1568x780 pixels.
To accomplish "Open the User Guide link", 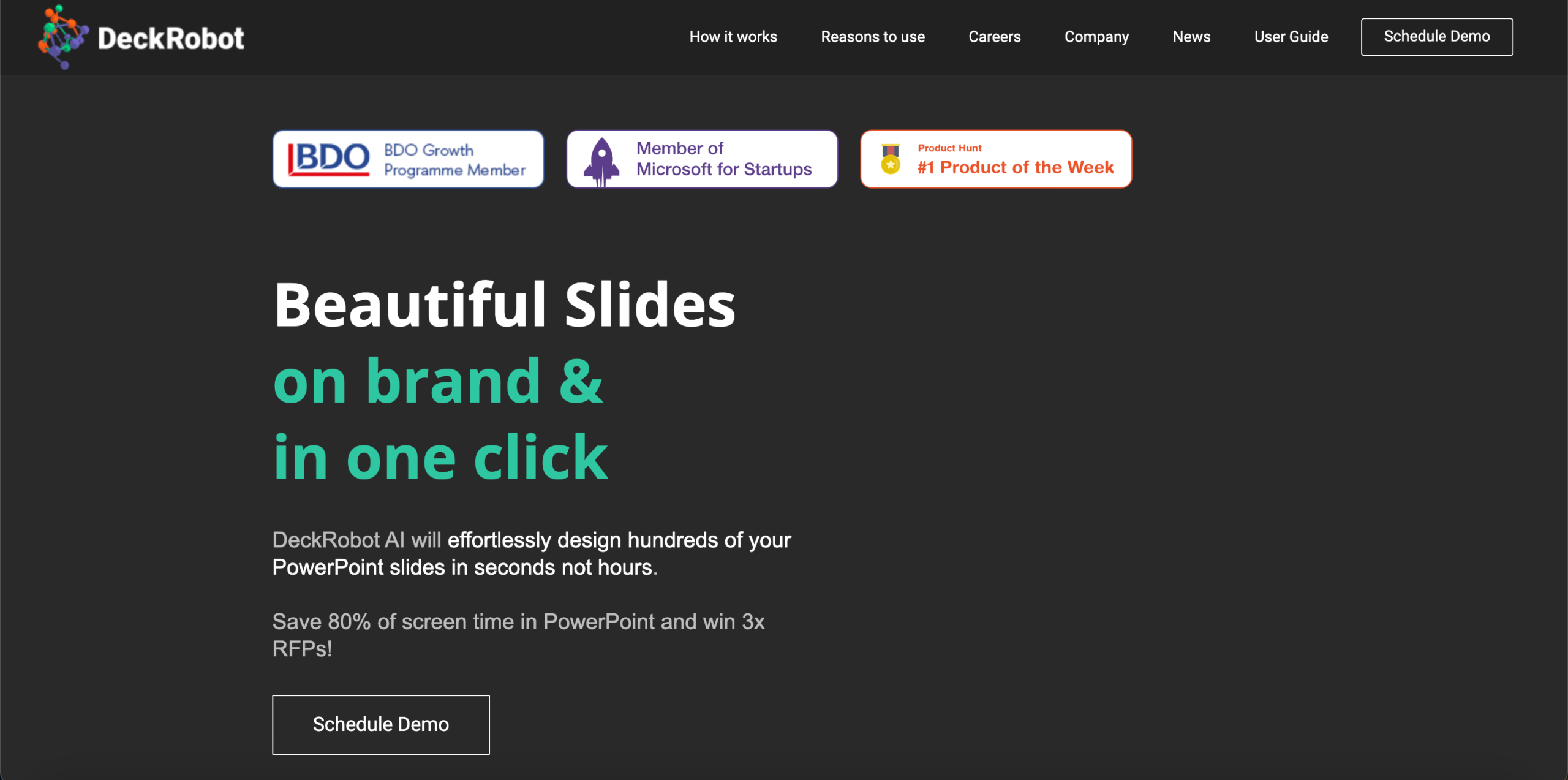I will 1291,37.
